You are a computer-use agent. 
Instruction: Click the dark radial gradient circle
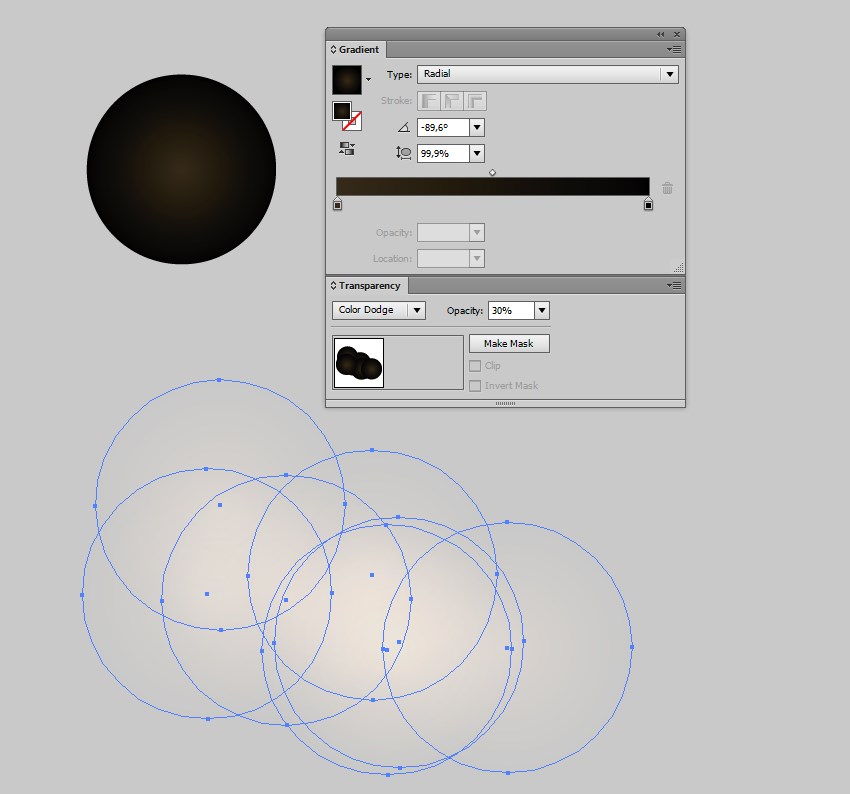(x=181, y=169)
